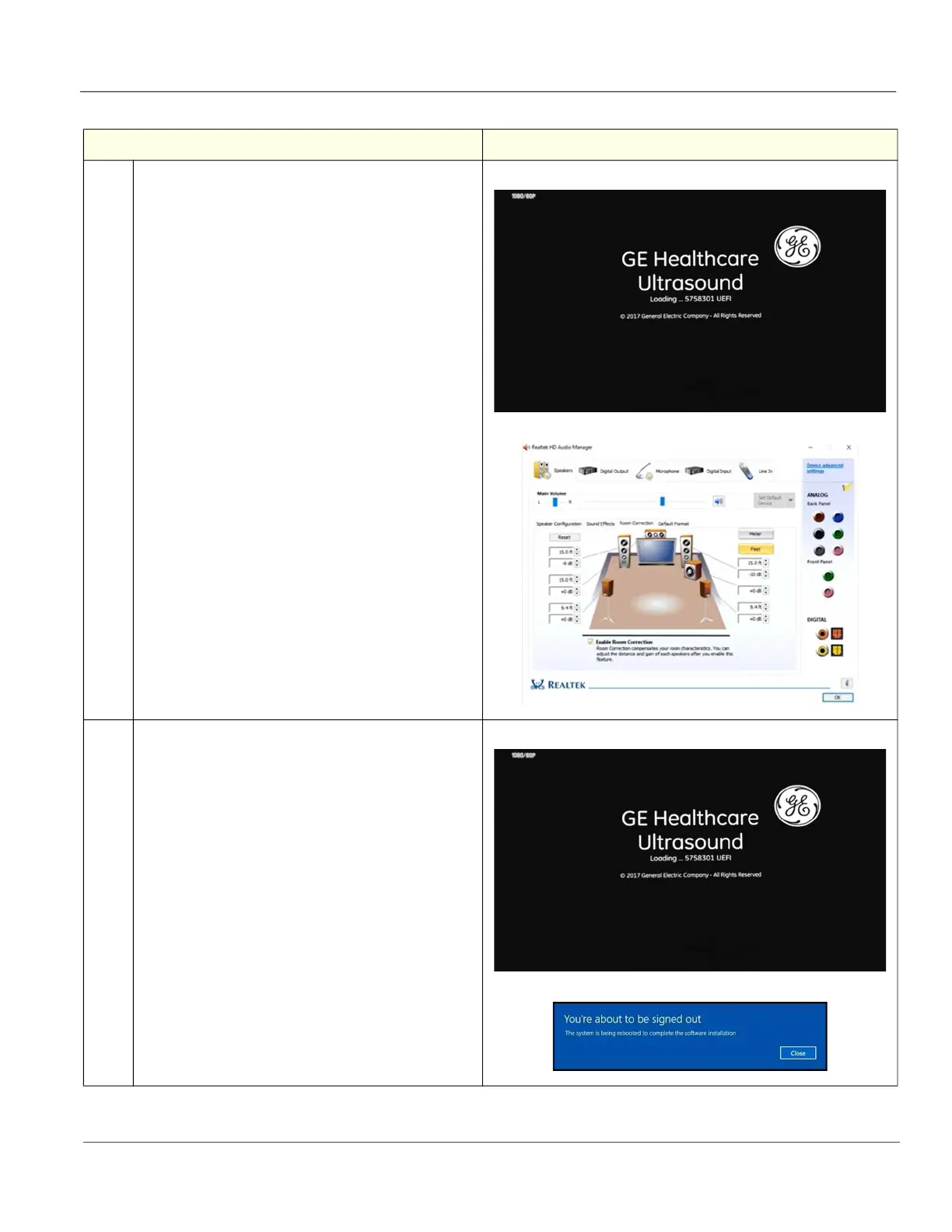The width and height of the screenshot is (952, 1232).
Task: Click the pink front panel audio jack
Action: click(x=828, y=593)
